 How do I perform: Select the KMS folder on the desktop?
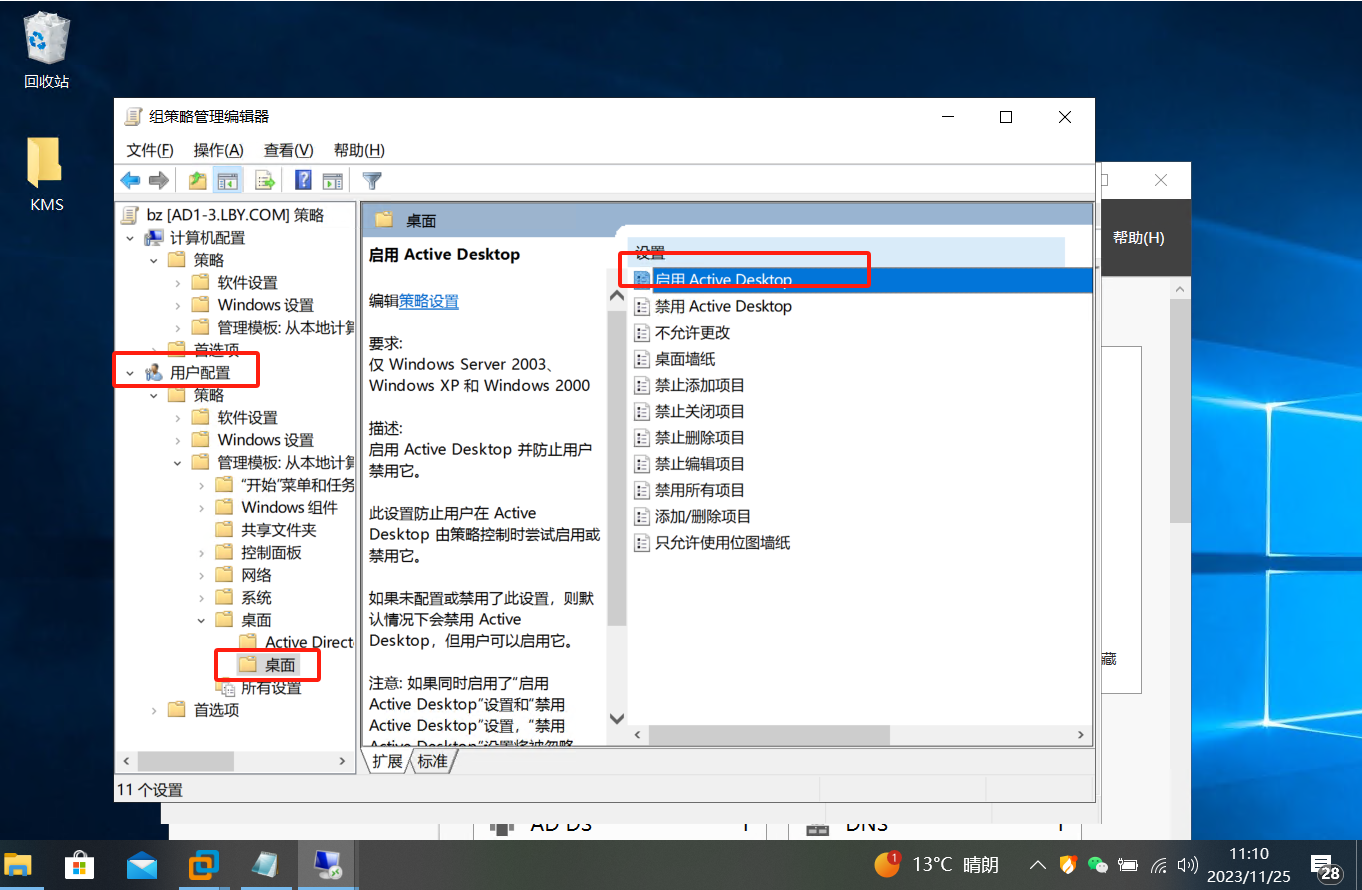click(46, 174)
